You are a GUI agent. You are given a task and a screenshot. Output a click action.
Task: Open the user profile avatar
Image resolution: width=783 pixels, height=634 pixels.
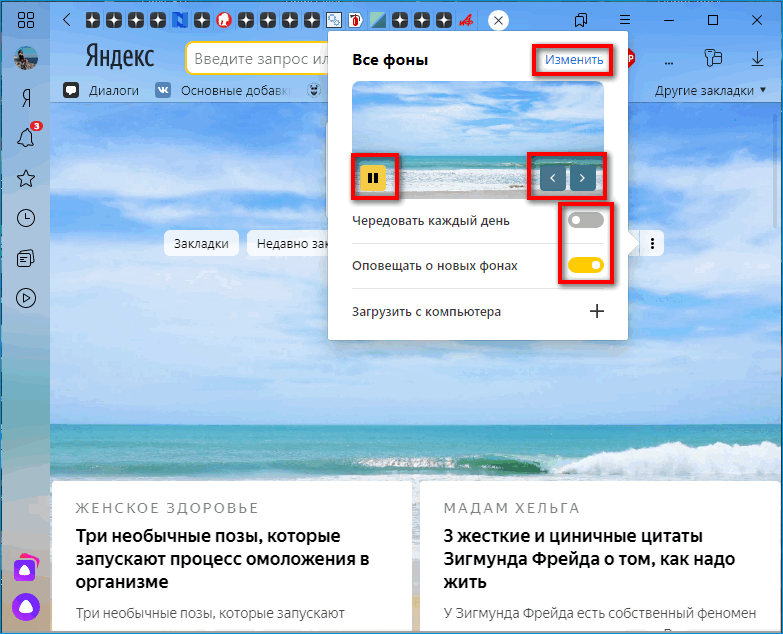25,58
